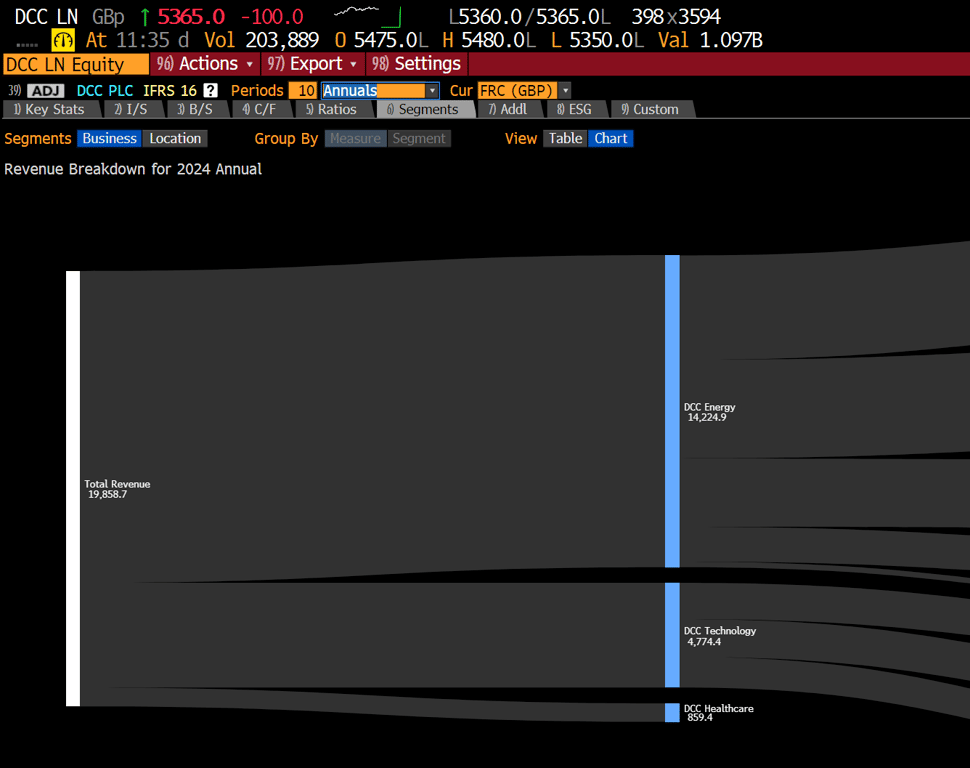Viewport: 970px width, 768px height.
Task: Click the green up-tick arrow indicator
Action: point(145,17)
